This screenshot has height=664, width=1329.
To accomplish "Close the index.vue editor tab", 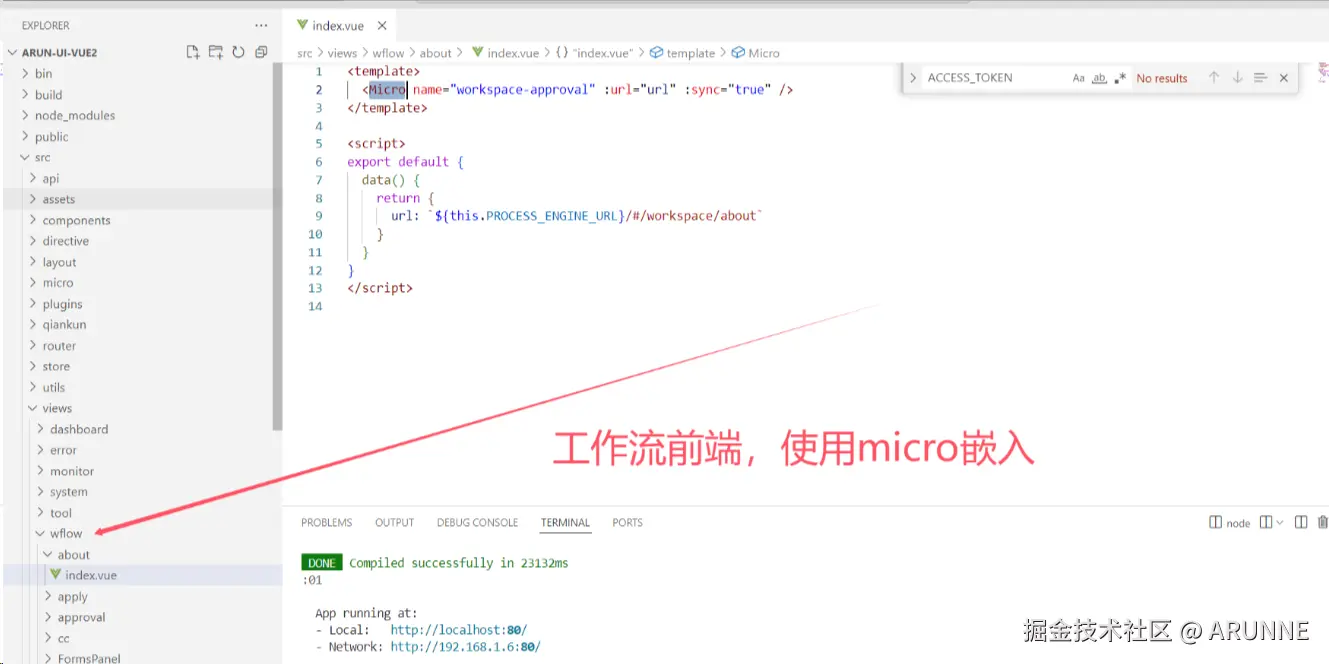I will [380, 26].
